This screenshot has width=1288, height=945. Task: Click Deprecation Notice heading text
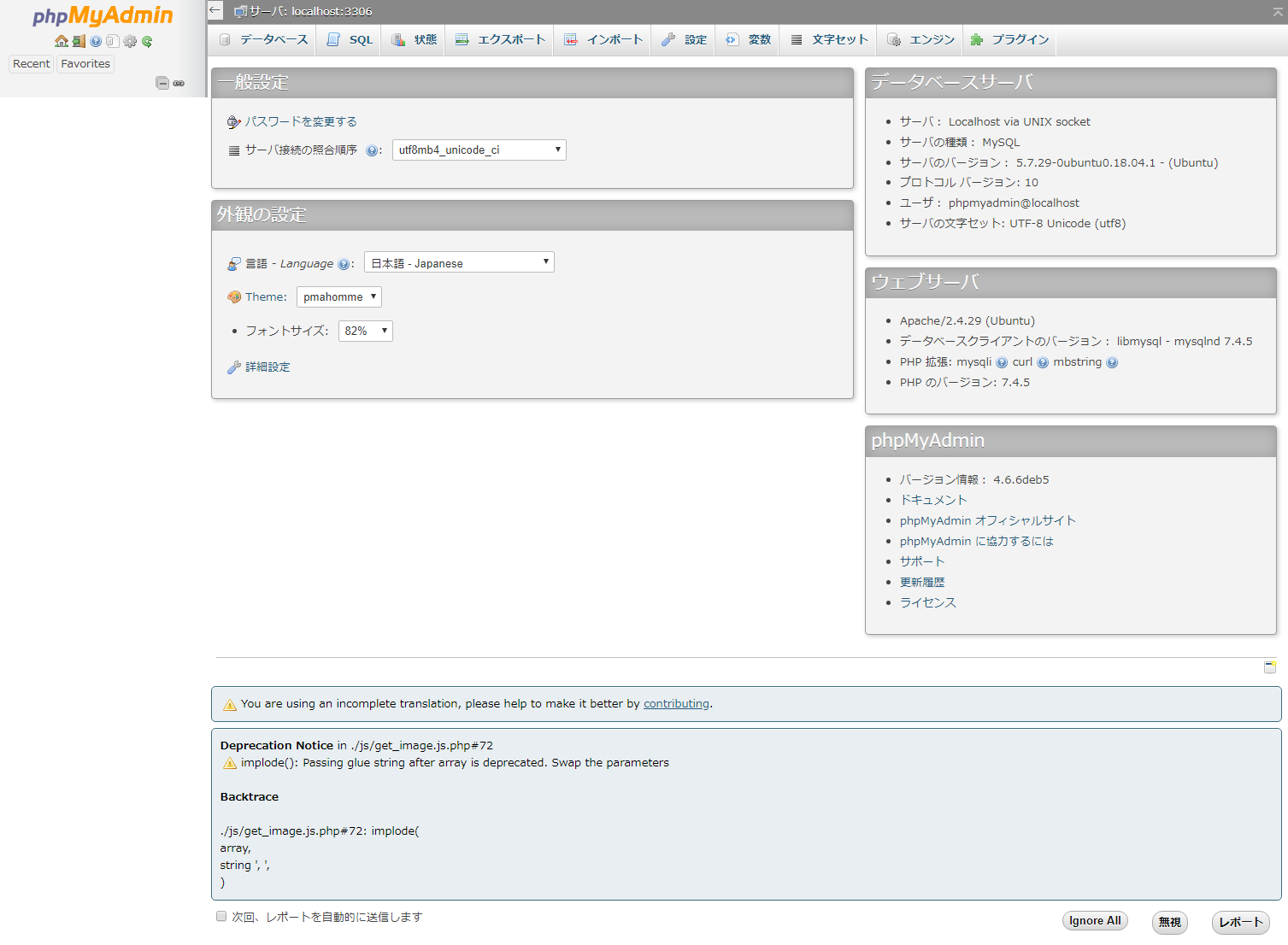click(277, 746)
